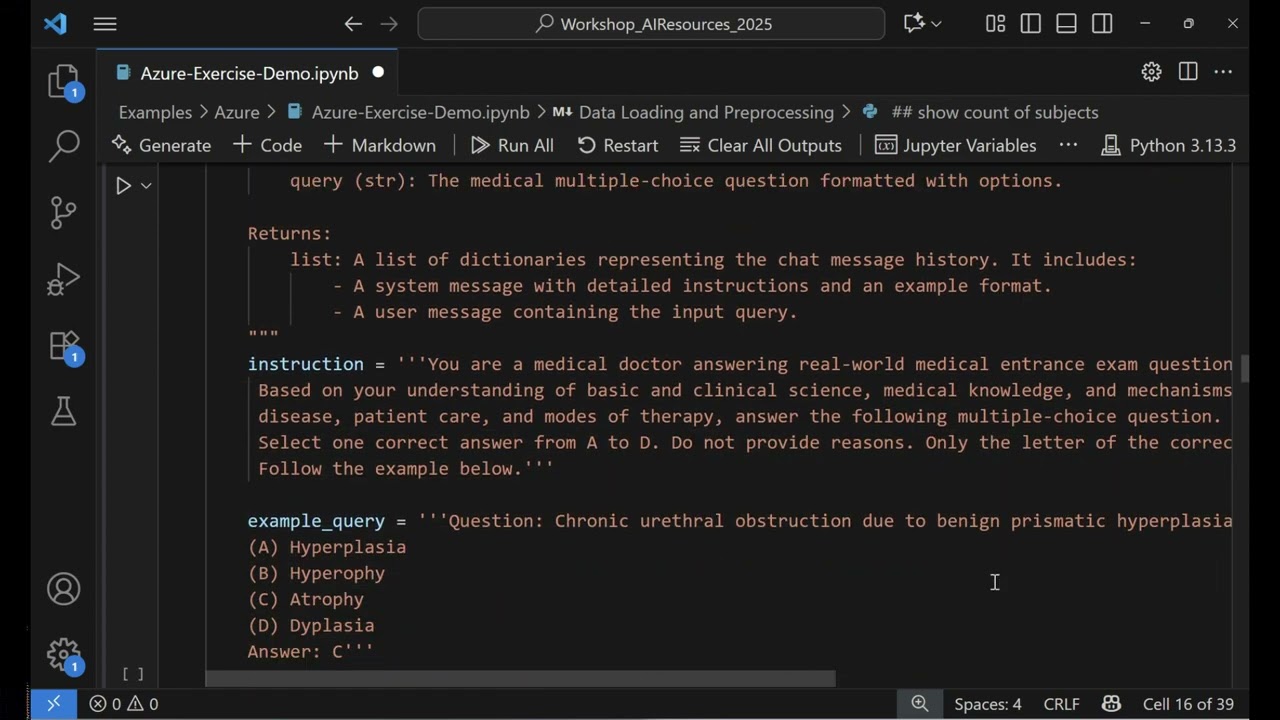Click Run All in the notebook toolbar
This screenshot has width=1280, height=720.
(512, 145)
